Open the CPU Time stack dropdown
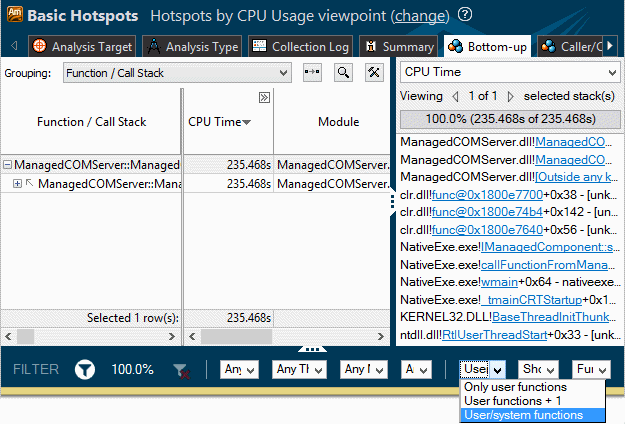The image size is (625, 424). click(509, 73)
